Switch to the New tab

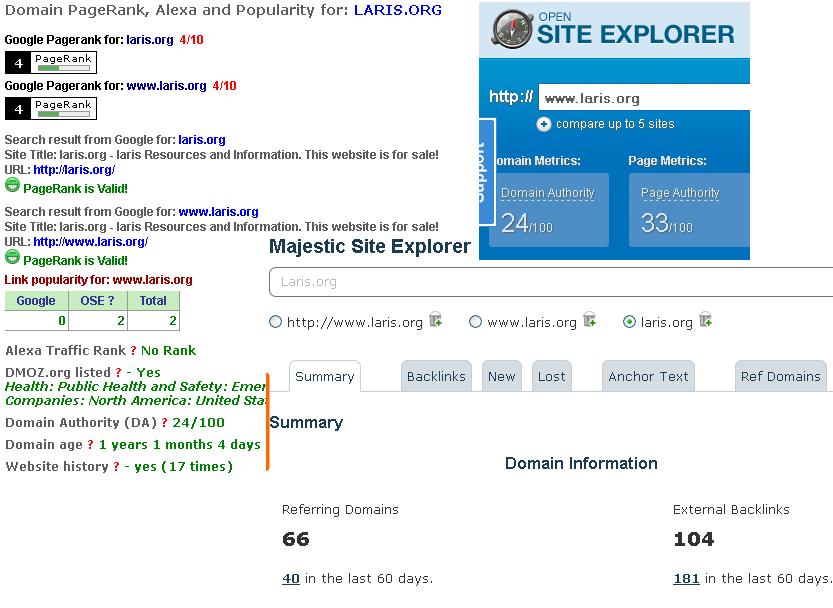[502, 376]
